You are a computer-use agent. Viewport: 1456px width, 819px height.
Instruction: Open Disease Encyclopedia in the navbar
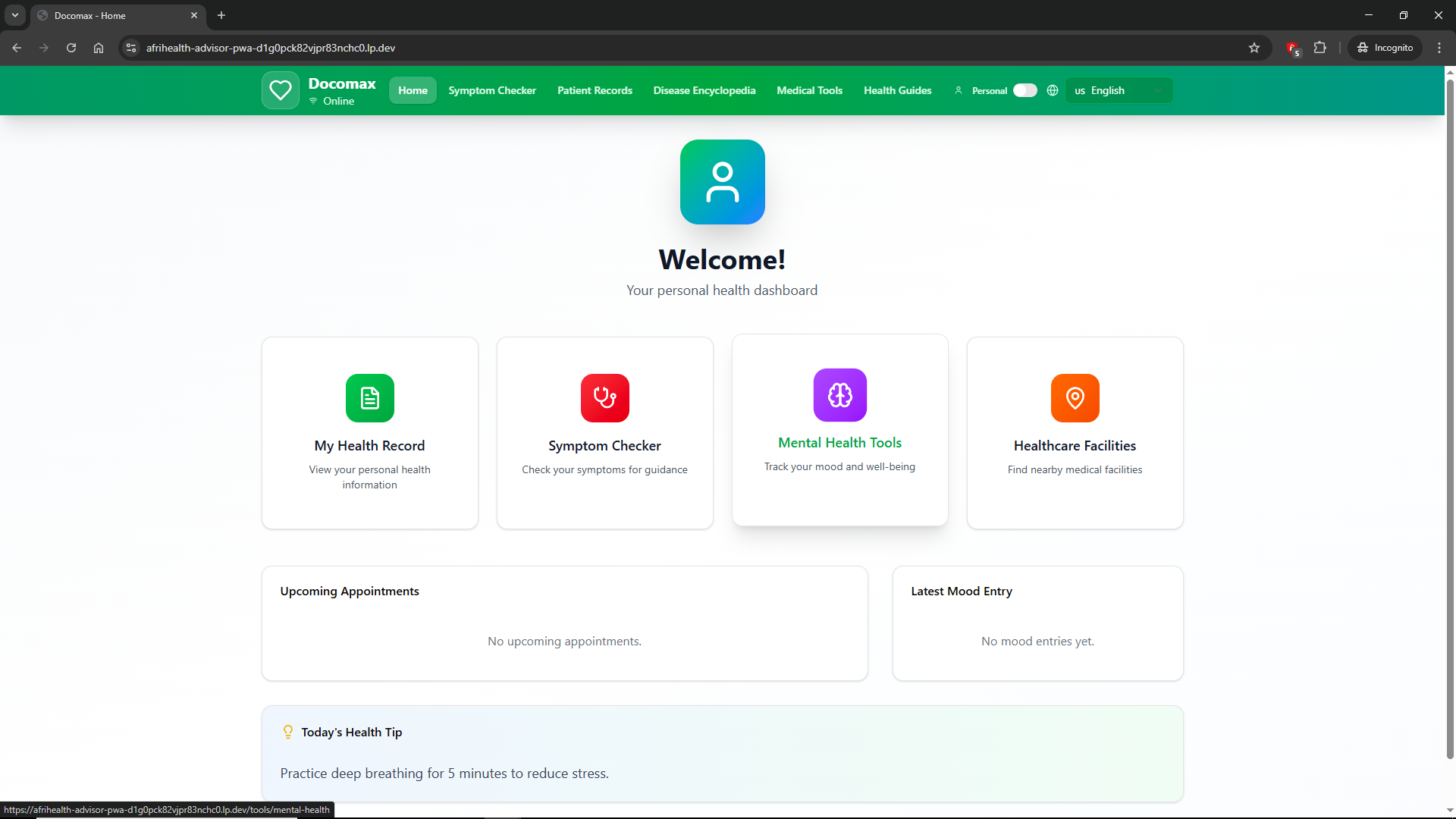(704, 90)
